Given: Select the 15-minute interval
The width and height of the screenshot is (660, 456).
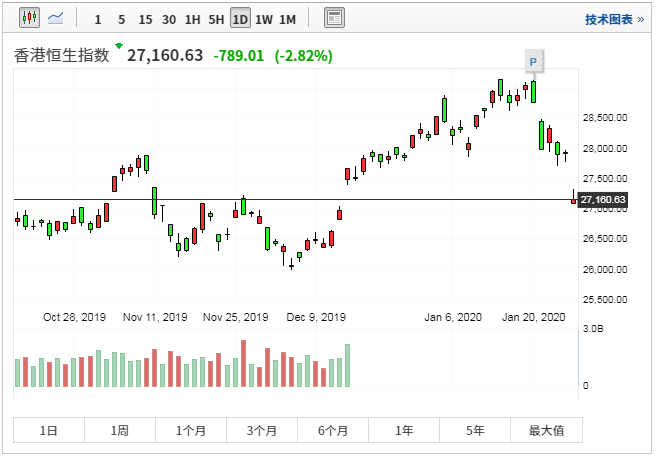Looking at the screenshot, I should [x=145, y=19].
